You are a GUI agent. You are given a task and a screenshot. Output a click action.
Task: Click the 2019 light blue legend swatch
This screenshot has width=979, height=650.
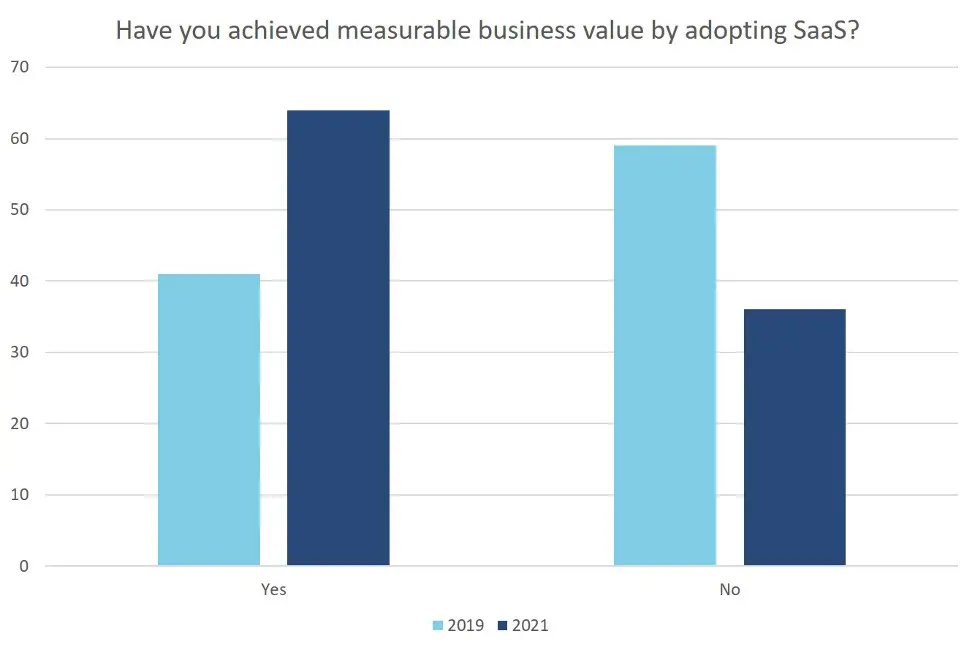(438, 625)
